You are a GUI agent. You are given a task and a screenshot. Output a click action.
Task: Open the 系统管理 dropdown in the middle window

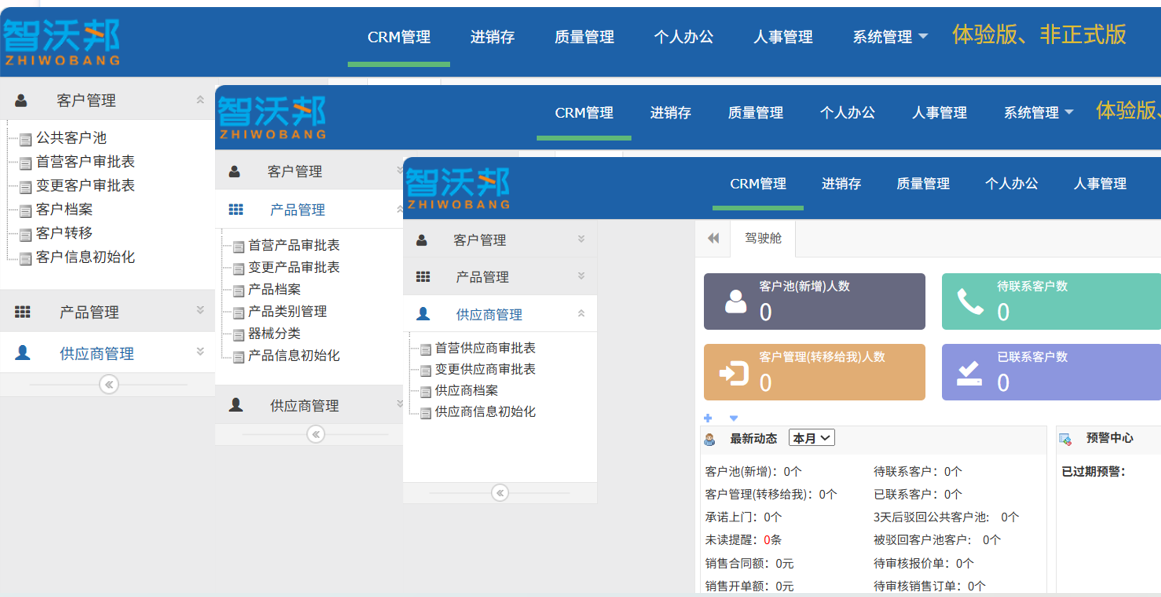(1039, 113)
